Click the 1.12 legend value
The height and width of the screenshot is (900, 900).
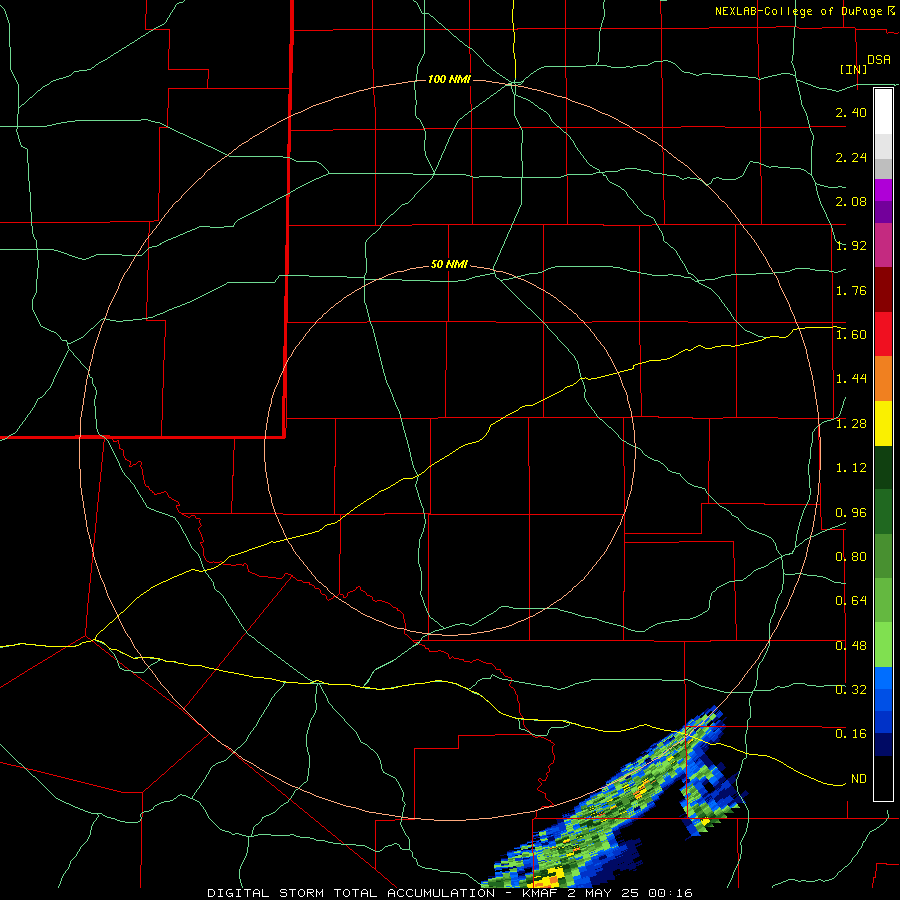(851, 468)
